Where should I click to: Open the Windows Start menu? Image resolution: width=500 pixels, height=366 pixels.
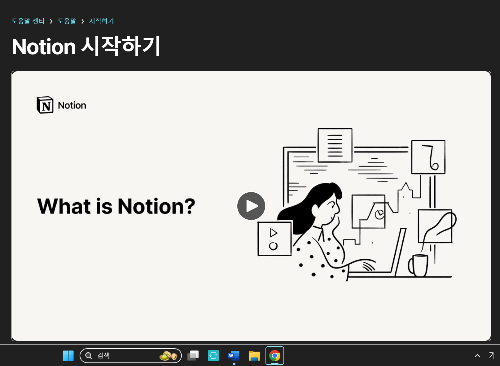68,356
